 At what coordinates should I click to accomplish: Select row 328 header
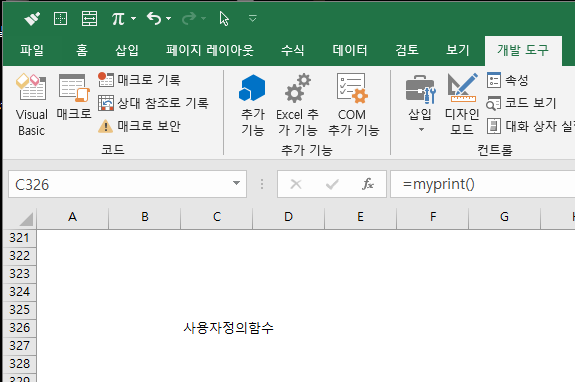(19, 364)
